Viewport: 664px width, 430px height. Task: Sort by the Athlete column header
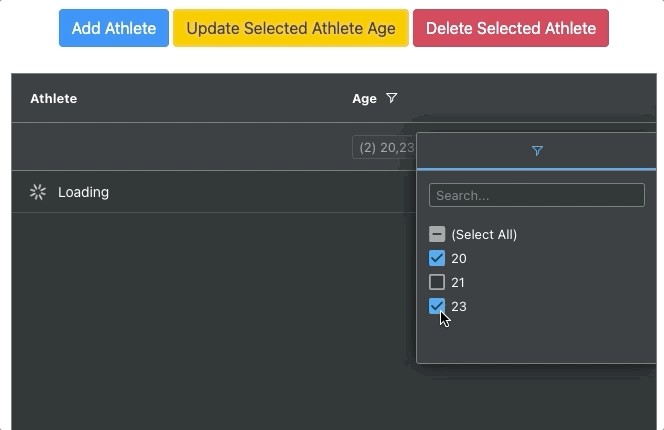click(x=54, y=98)
